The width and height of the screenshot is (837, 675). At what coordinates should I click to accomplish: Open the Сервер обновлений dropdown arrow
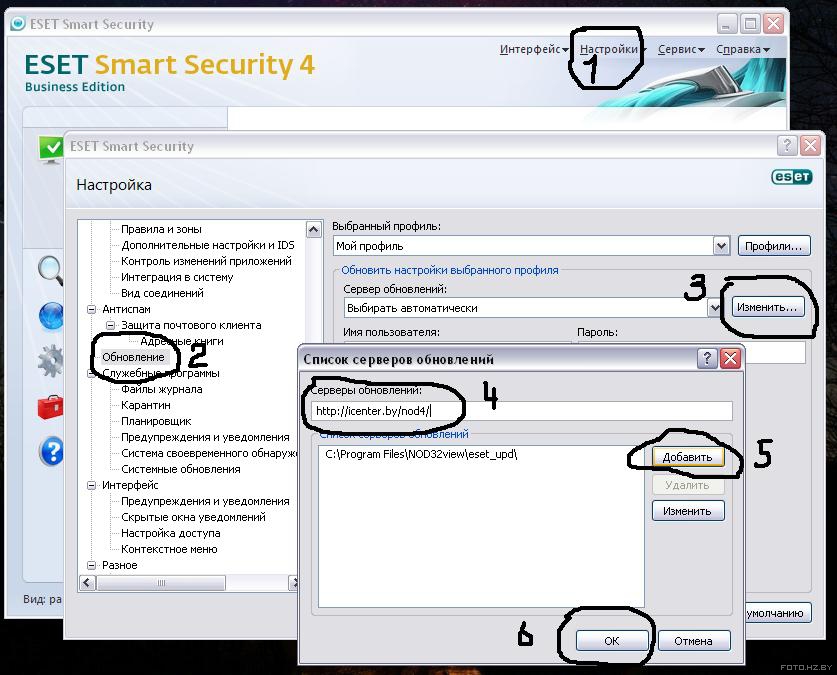point(714,308)
